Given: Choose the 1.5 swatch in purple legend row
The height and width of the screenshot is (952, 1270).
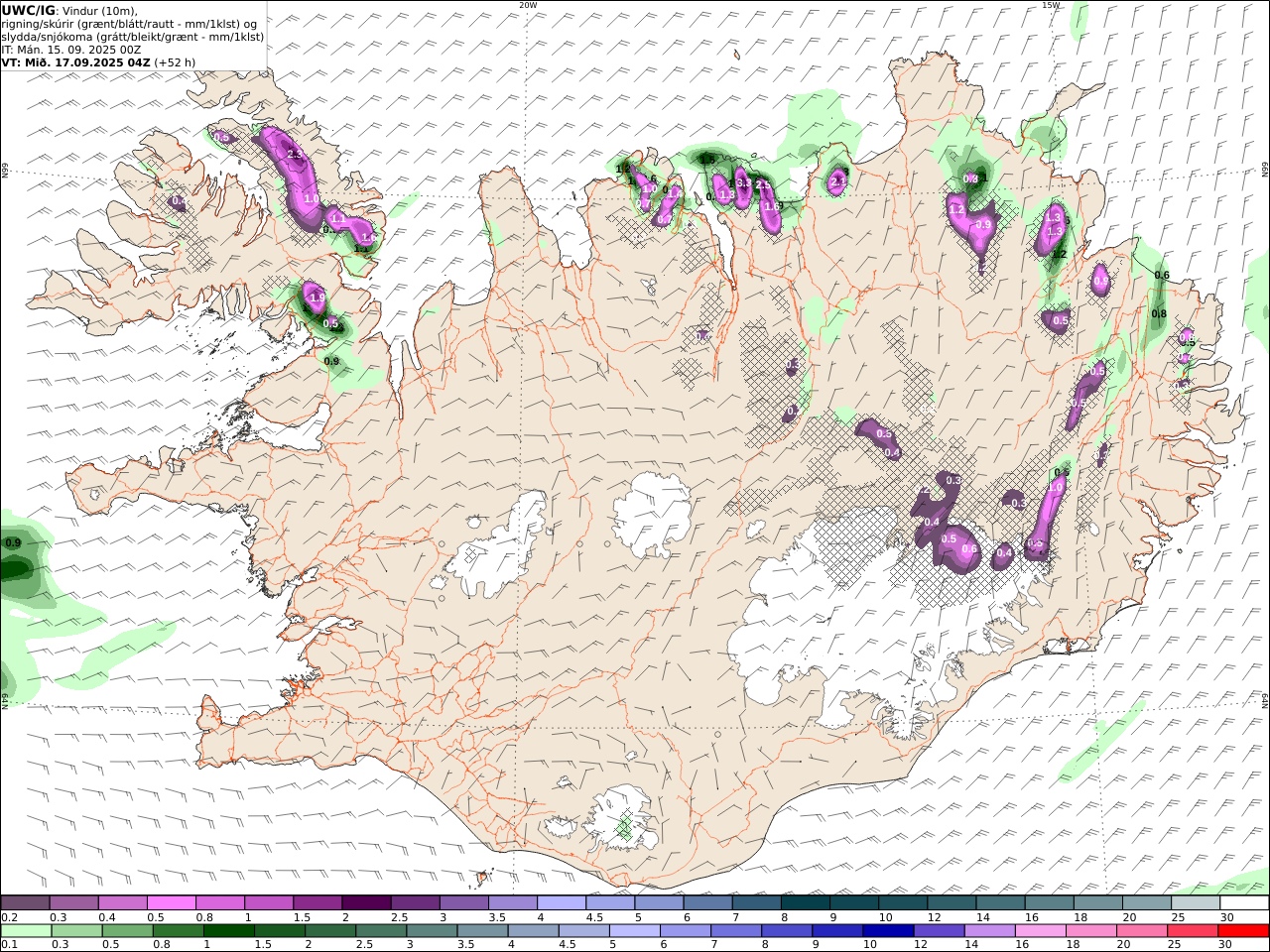Looking at the screenshot, I should coord(317,903).
